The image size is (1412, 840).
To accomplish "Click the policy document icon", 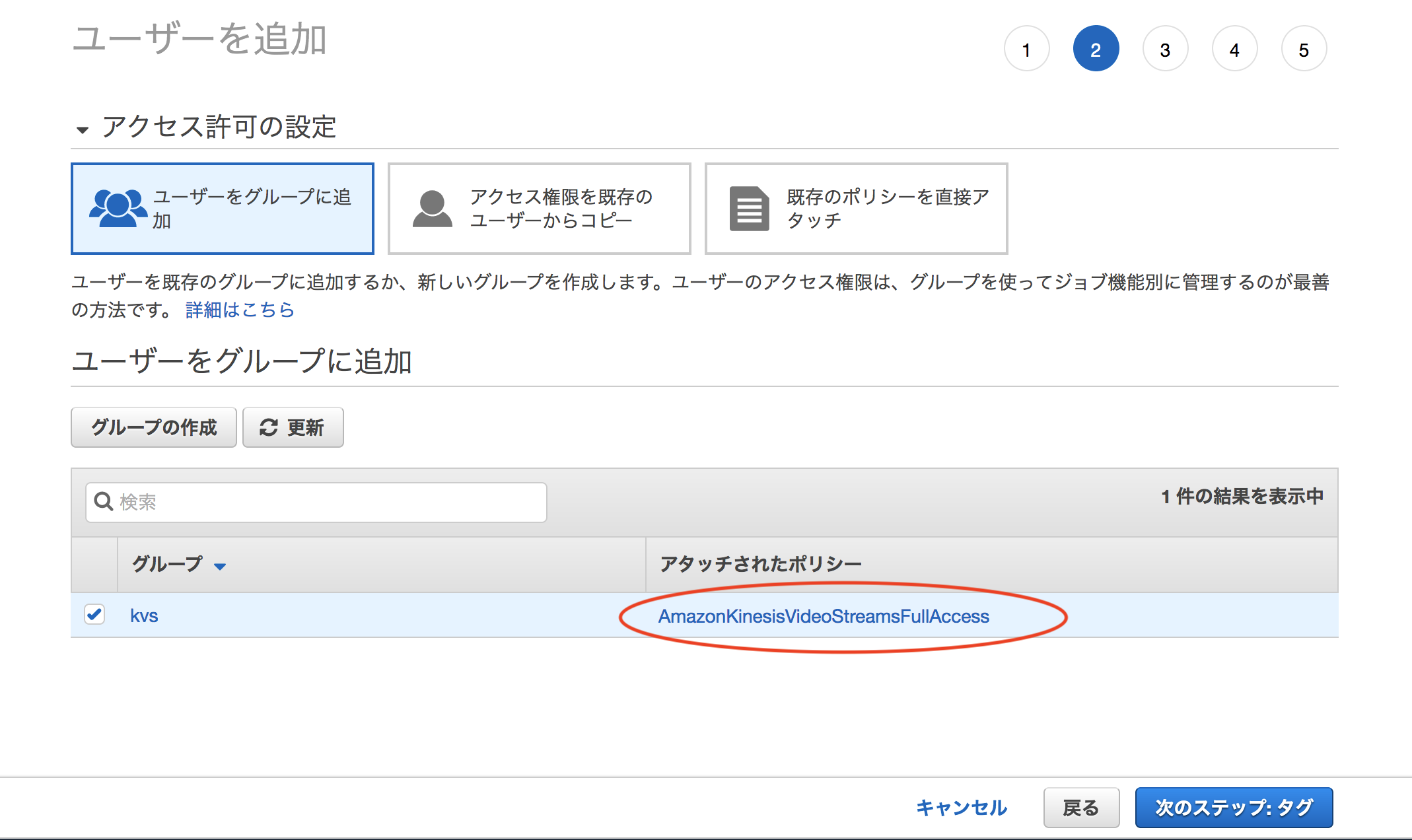I will click(x=749, y=209).
